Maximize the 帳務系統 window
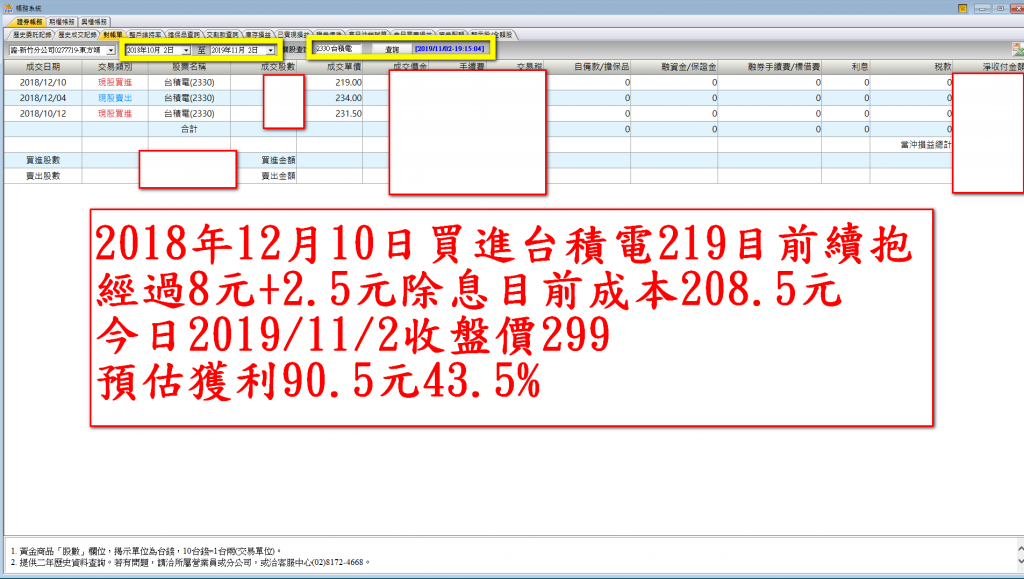This screenshot has height=579, width=1024. tap(1000, 8)
